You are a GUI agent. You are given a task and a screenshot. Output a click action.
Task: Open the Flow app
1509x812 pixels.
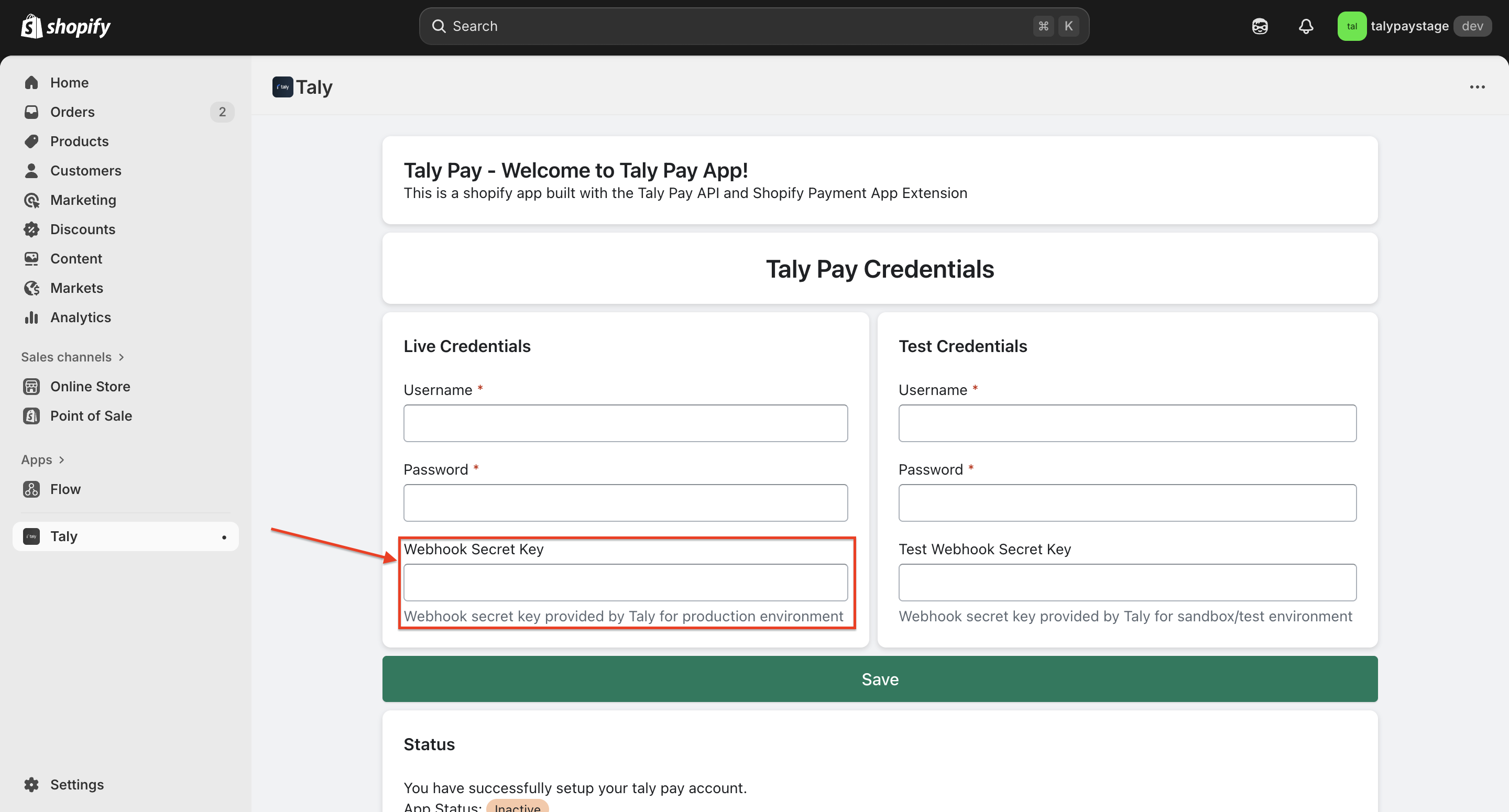coord(64,489)
